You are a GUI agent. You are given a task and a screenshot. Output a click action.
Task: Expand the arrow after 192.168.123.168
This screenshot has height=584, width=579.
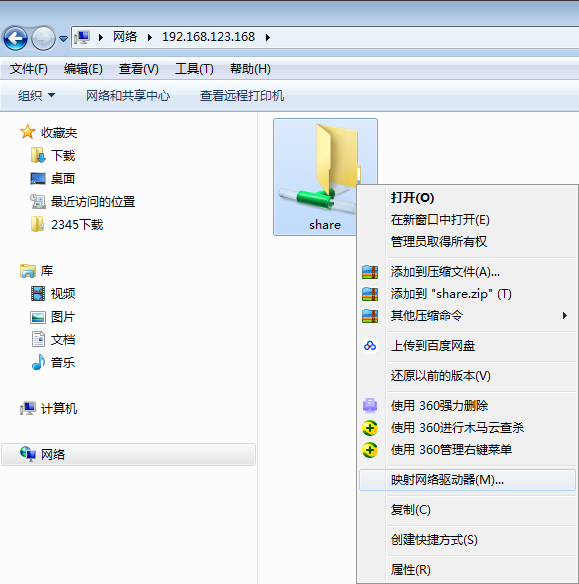point(268,37)
